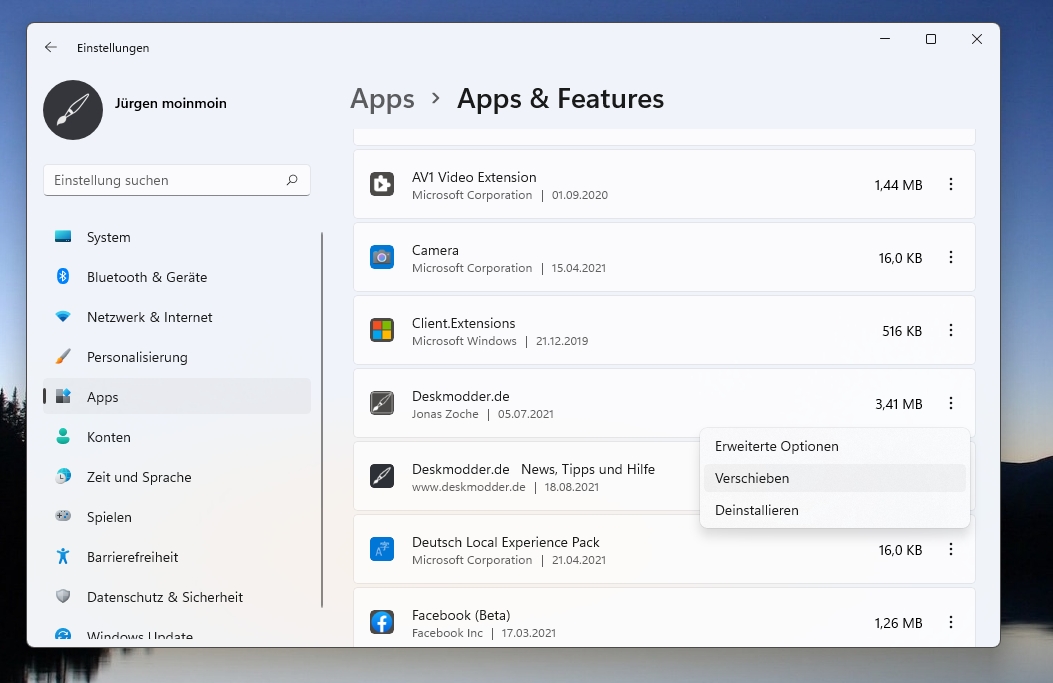Open more options for Camera

(x=951, y=257)
